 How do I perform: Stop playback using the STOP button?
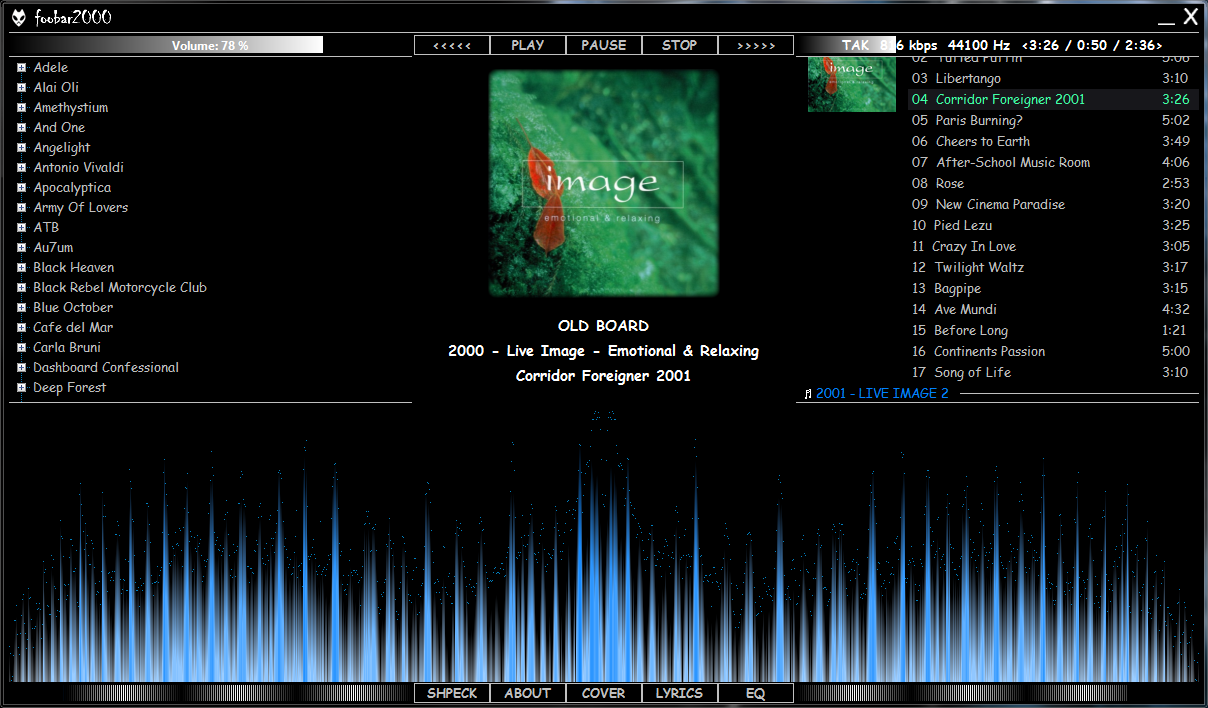(x=680, y=45)
